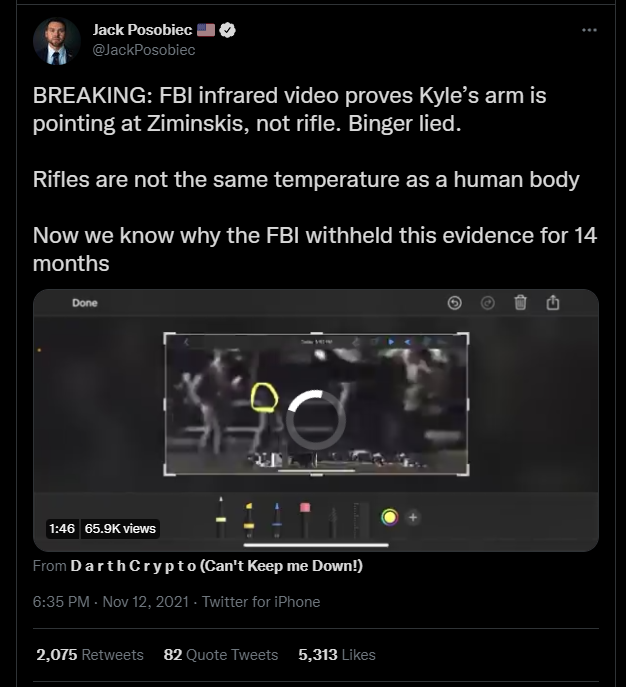This screenshot has height=687, width=626.
Task: Click the redo arrow icon in video
Action: click(x=488, y=303)
